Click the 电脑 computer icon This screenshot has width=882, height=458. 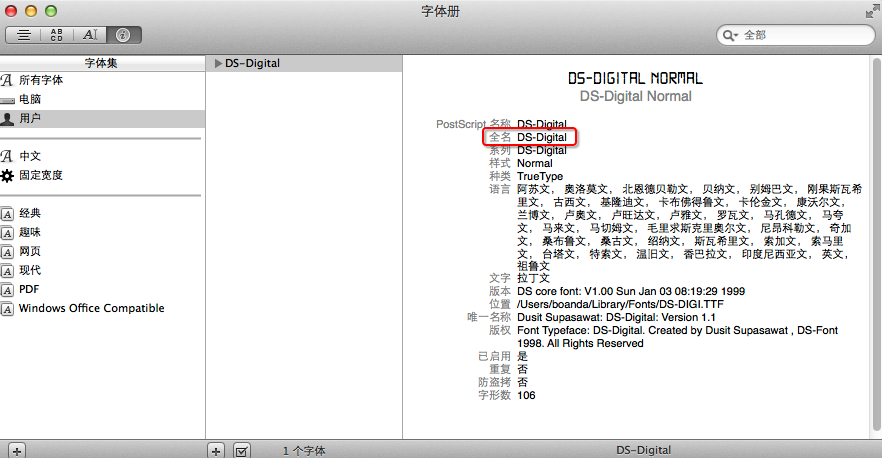tap(7, 101)
